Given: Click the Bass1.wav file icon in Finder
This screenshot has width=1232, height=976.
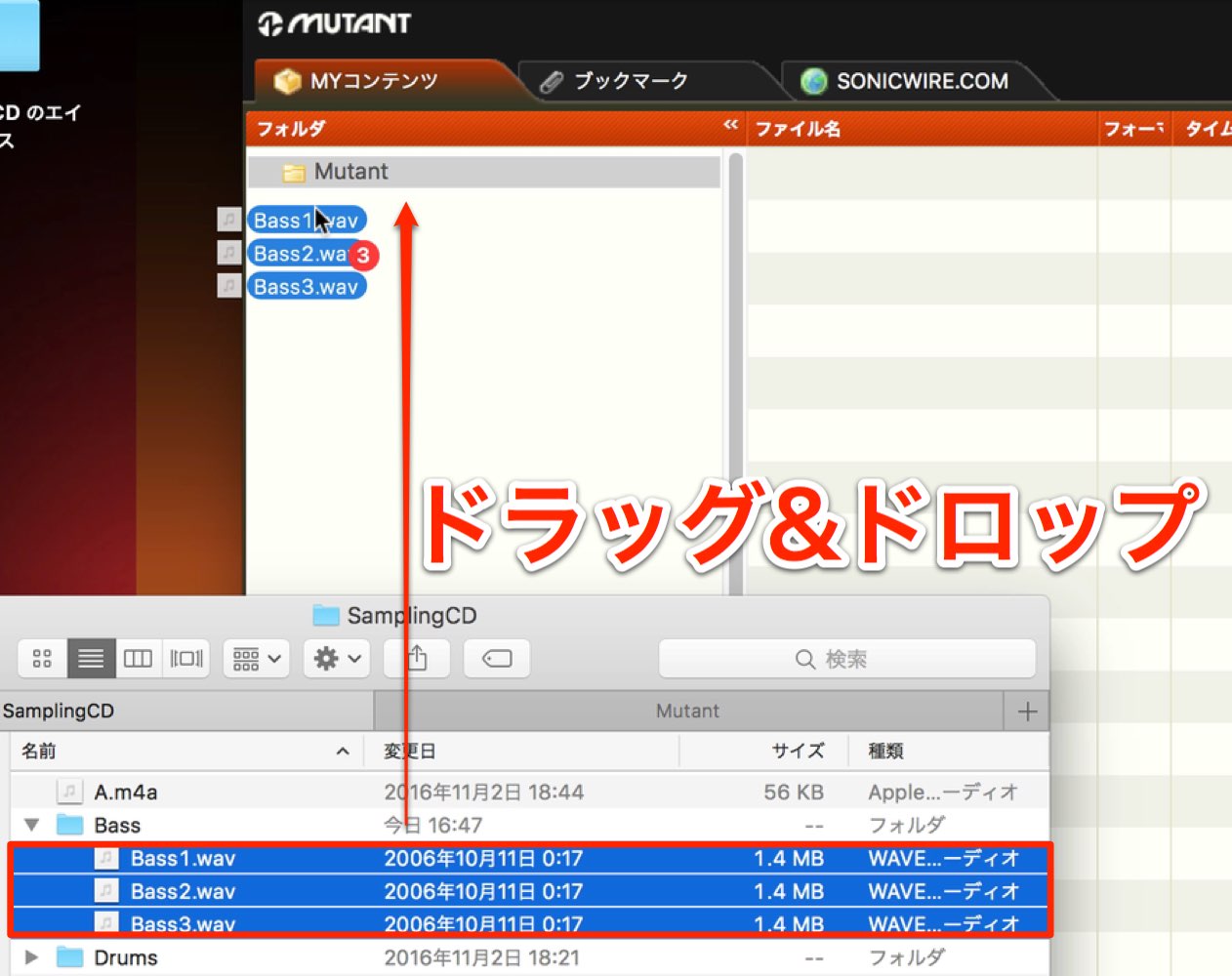Looking at the screenshot, I should 106,858.
